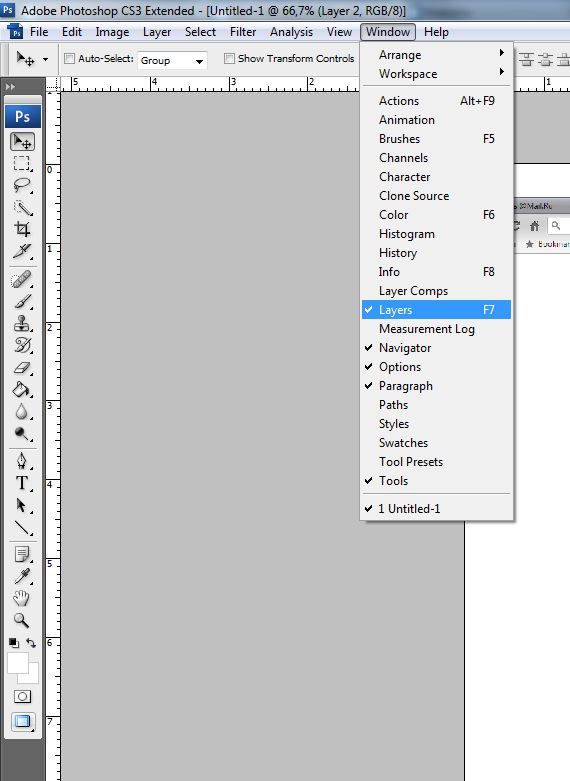The image size is (570, 781).
Task: Close the open Window menu
Action: click(x=388, y=32)
